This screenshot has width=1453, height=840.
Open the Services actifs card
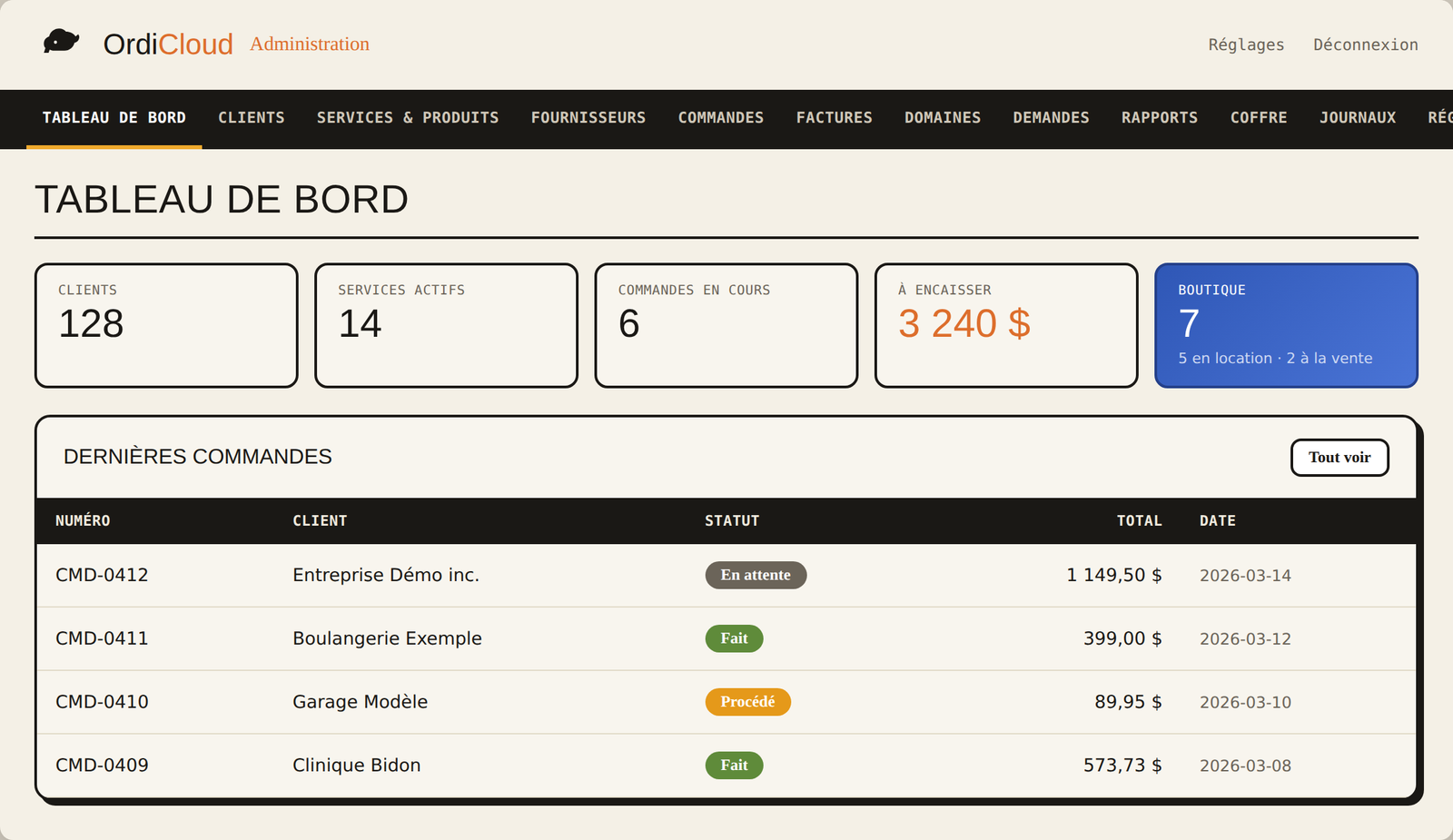(446, 325)
